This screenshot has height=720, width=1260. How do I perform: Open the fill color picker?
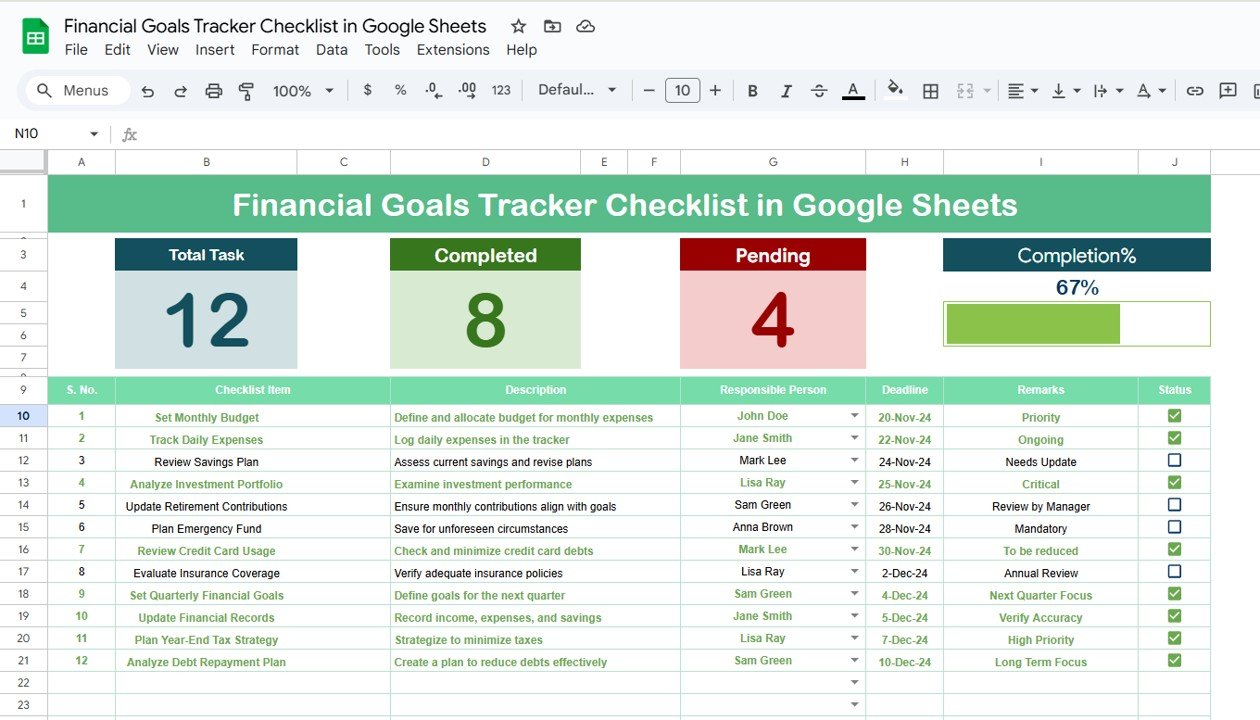[896, 90]
